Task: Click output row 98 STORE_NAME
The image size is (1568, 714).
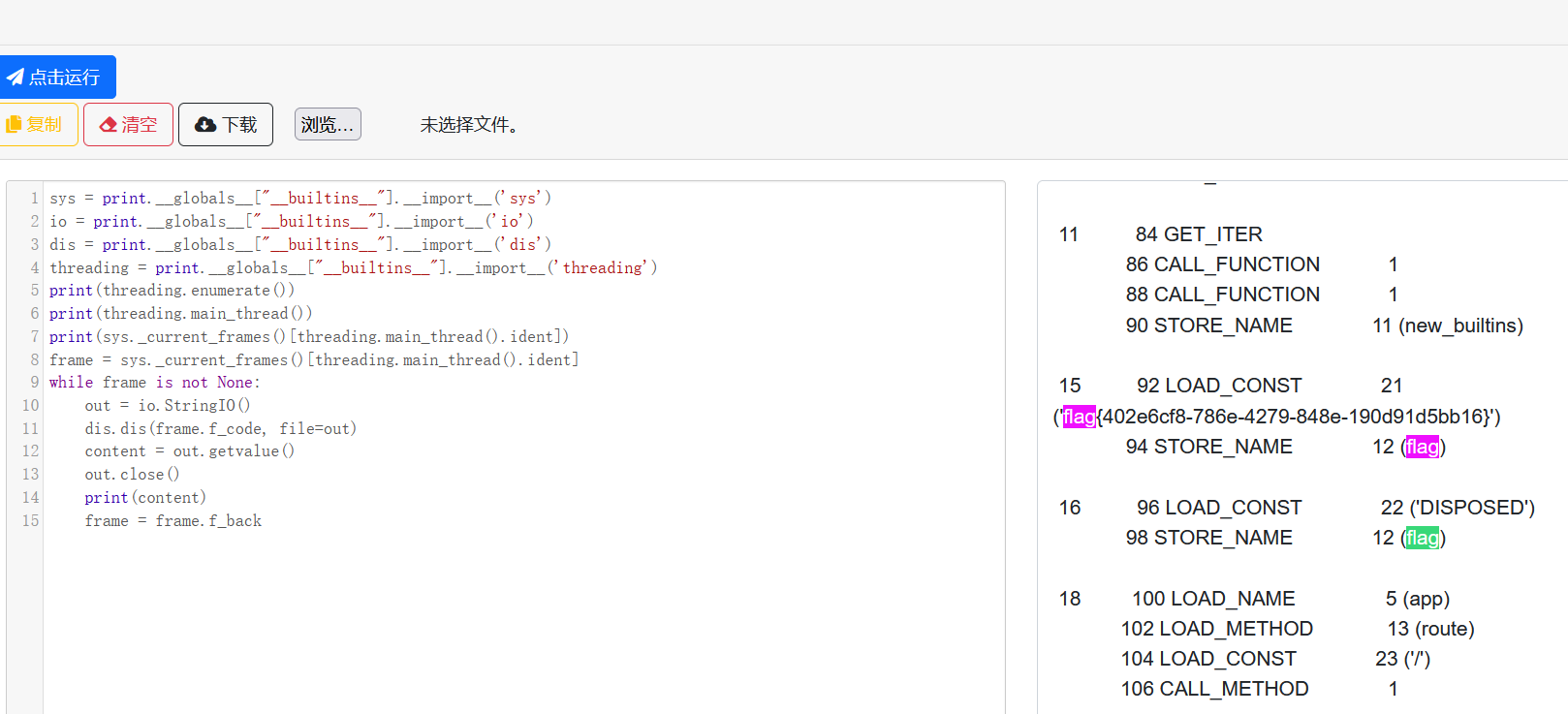Action: coord(1286,538)
